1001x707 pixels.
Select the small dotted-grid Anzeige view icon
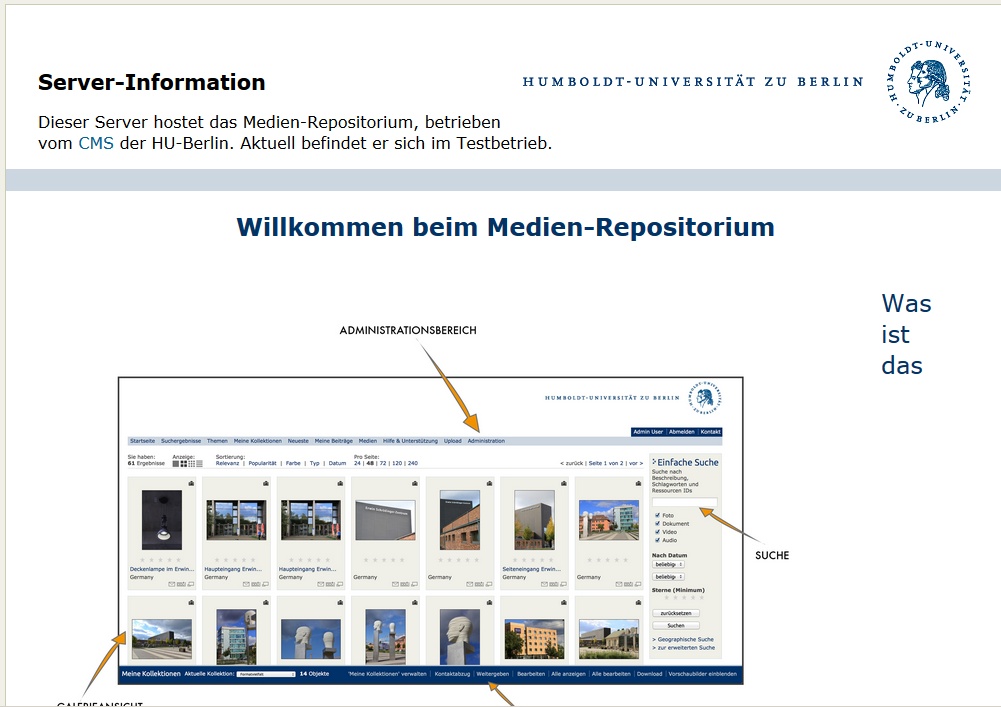coord(192,464)
